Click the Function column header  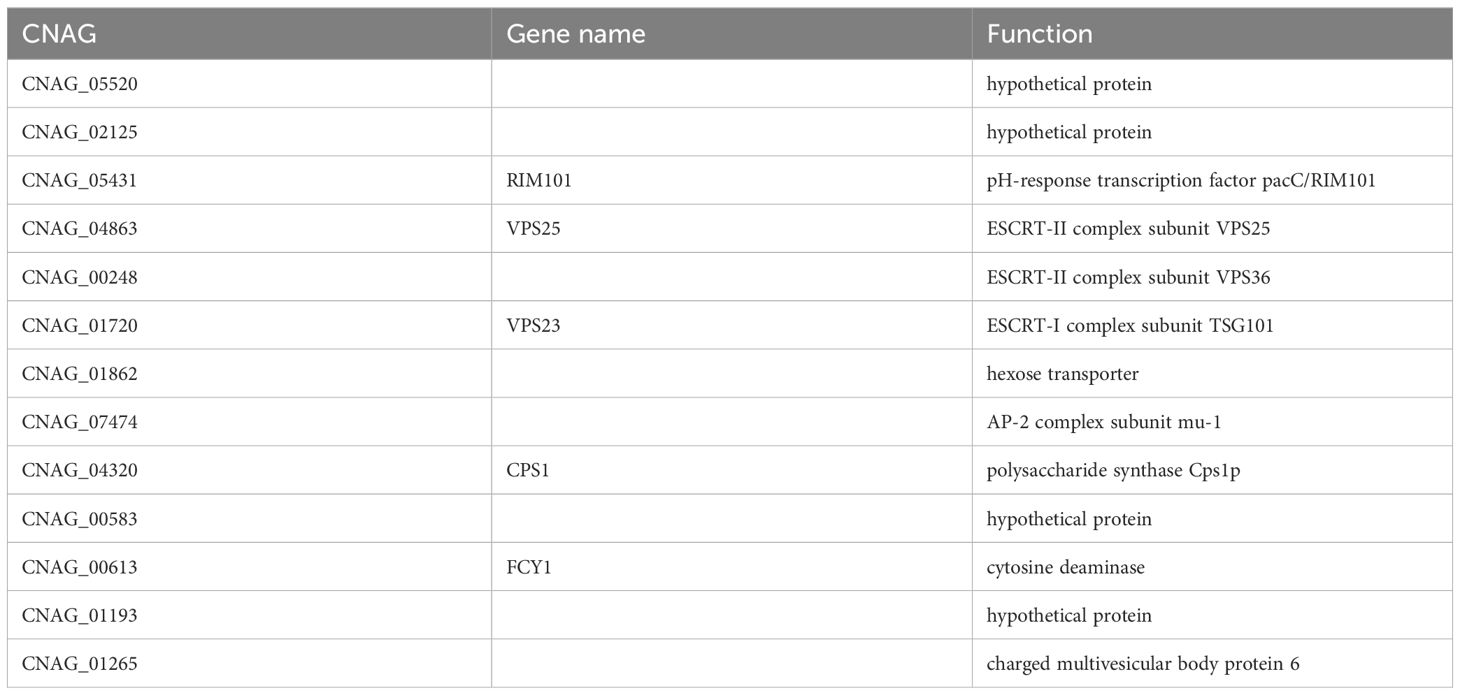1212,33
